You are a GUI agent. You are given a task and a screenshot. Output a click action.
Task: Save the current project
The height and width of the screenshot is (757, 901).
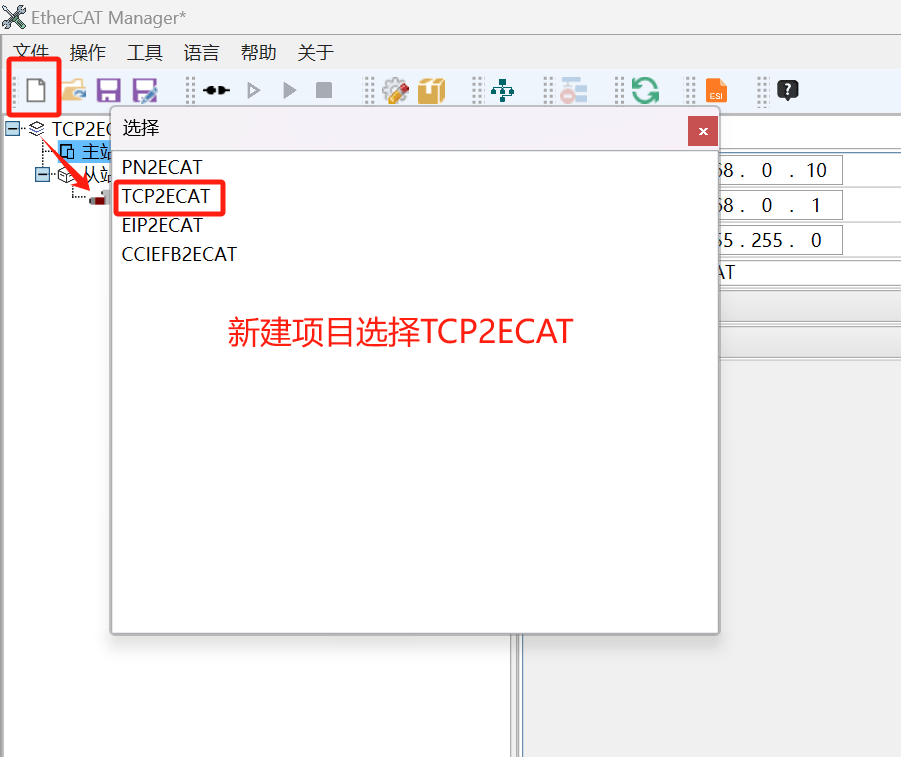tap(109, 90)
